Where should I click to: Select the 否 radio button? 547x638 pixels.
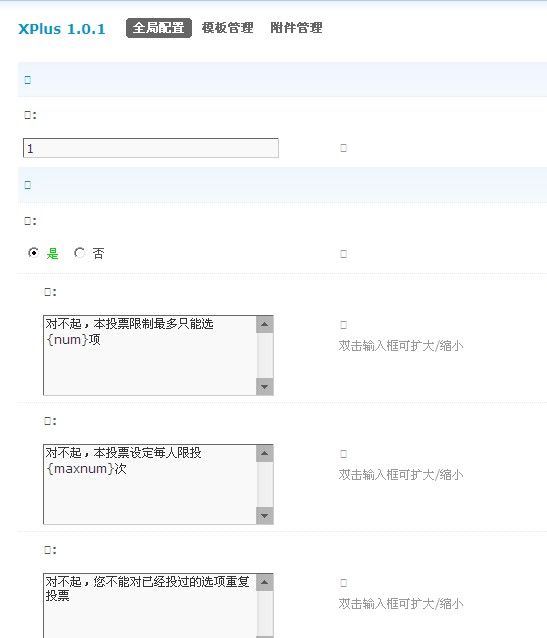79,253
